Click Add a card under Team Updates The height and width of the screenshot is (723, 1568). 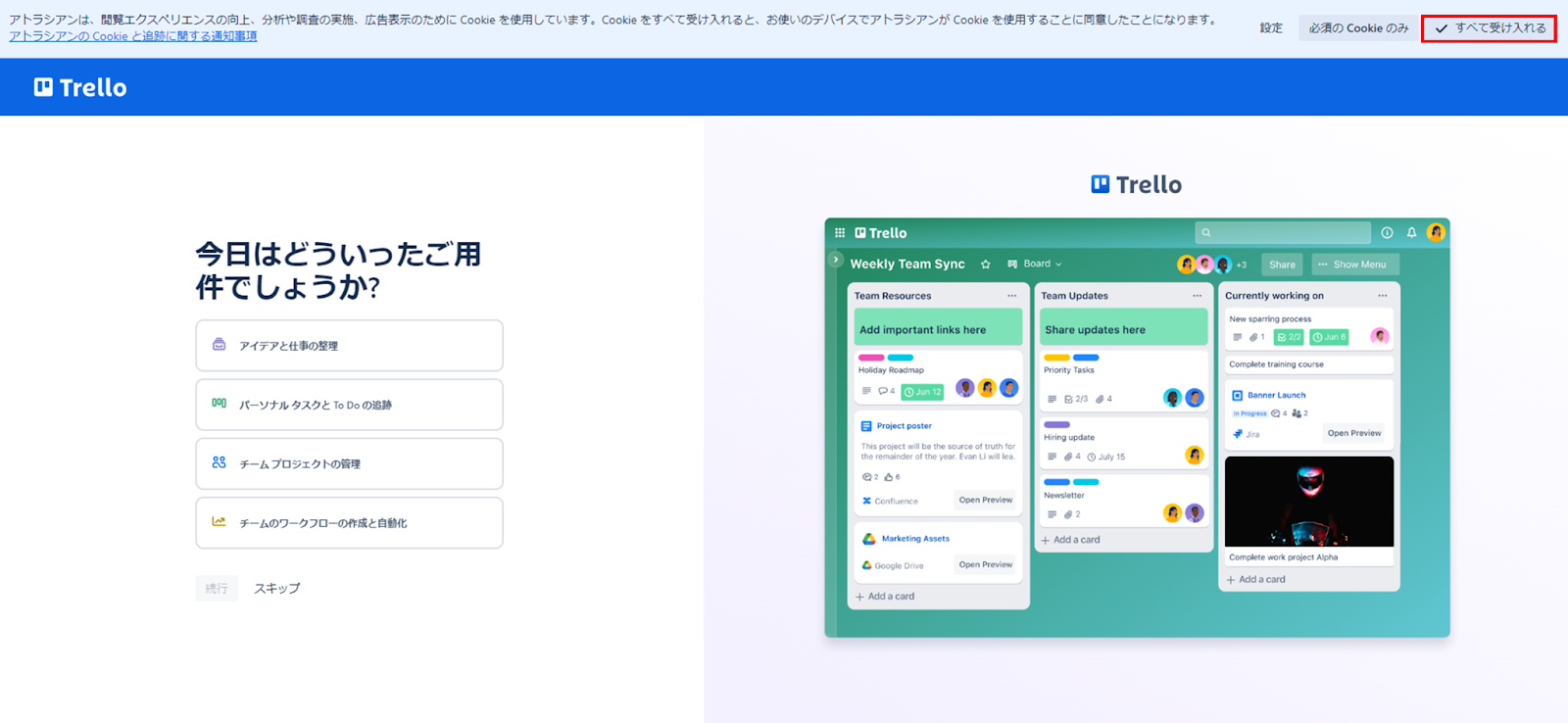1071,540
